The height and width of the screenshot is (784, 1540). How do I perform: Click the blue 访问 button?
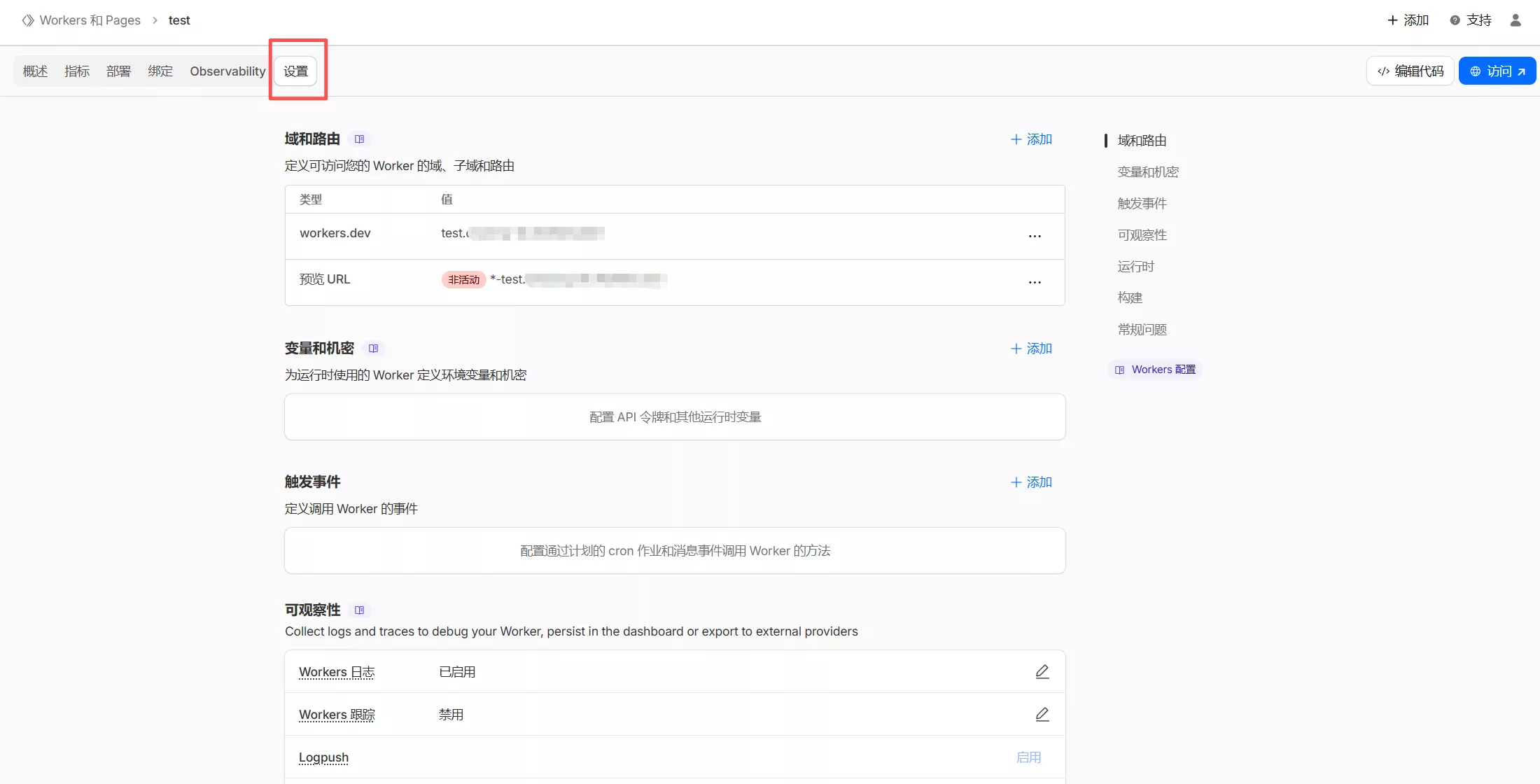click(1497, 71)
